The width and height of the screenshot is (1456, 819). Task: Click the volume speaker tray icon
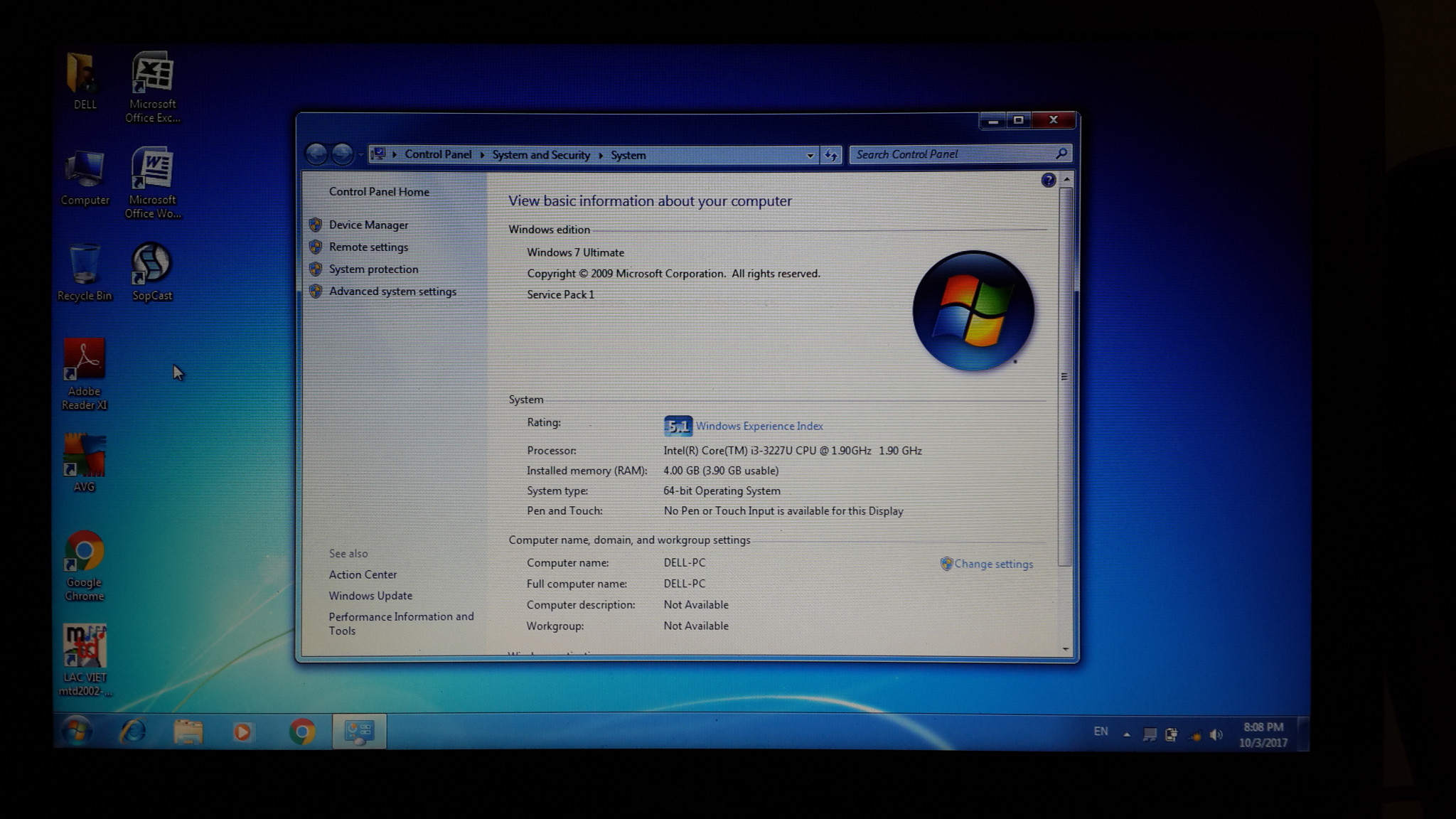coord(1216,734)
